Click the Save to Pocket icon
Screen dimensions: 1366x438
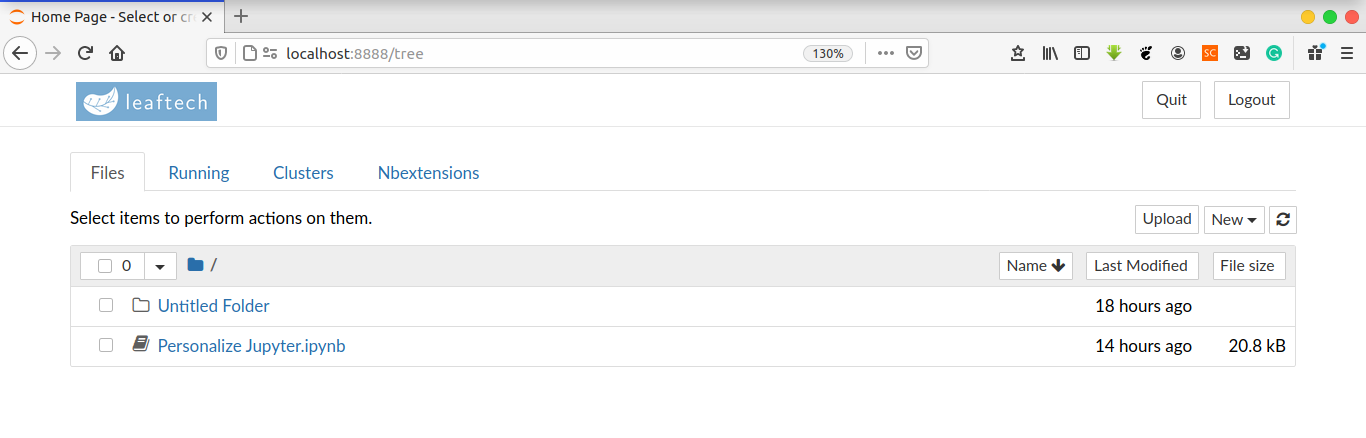[914, 53]
